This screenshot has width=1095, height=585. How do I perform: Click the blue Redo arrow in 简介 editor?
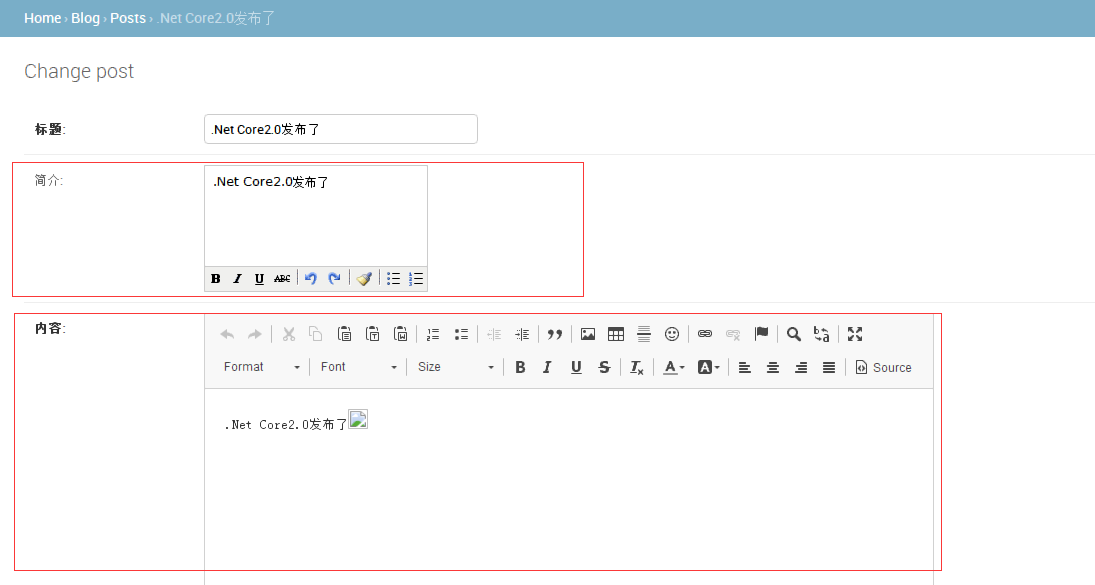coord(335,279)
